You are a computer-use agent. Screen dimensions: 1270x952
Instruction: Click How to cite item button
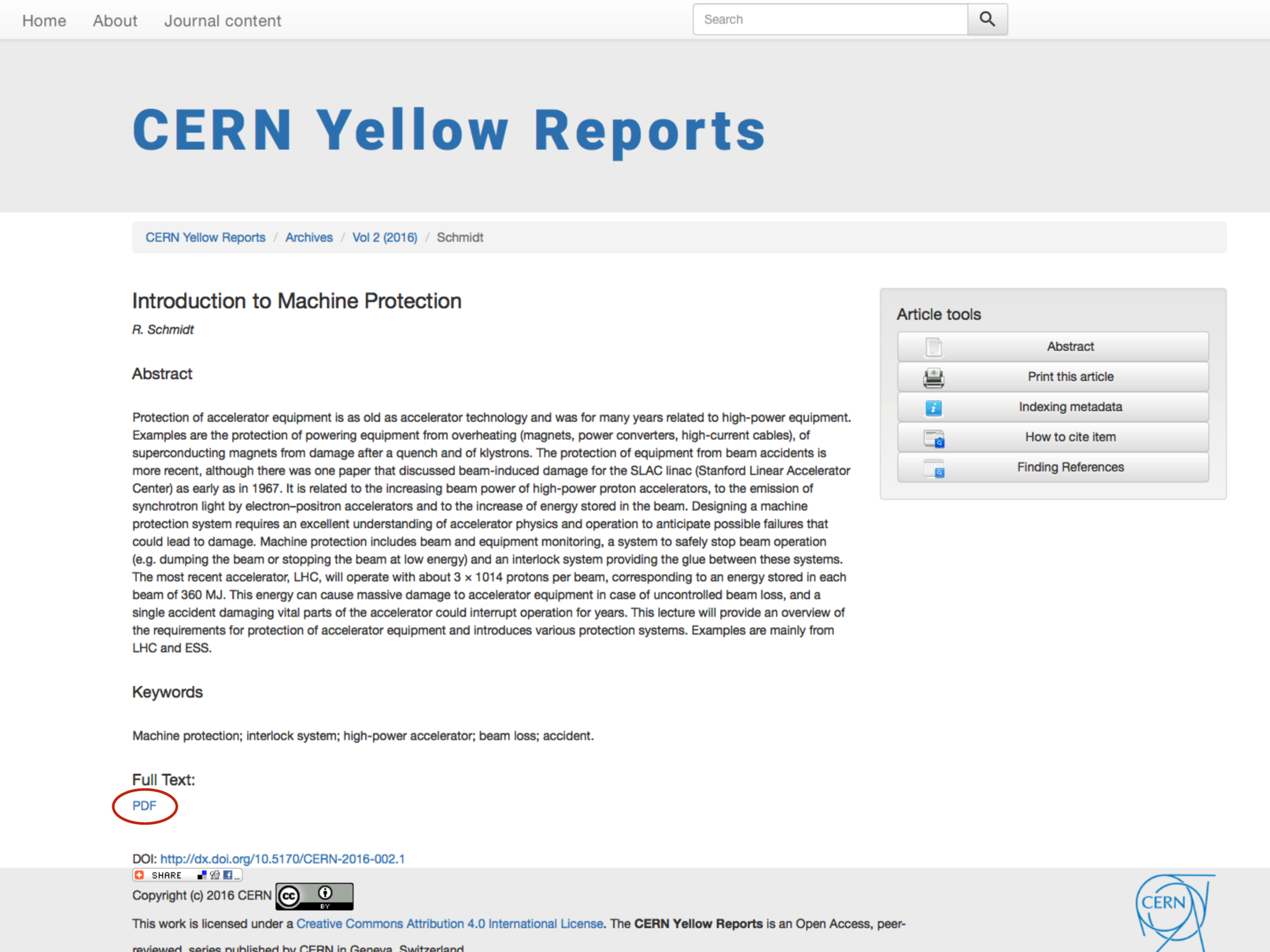1053,437
